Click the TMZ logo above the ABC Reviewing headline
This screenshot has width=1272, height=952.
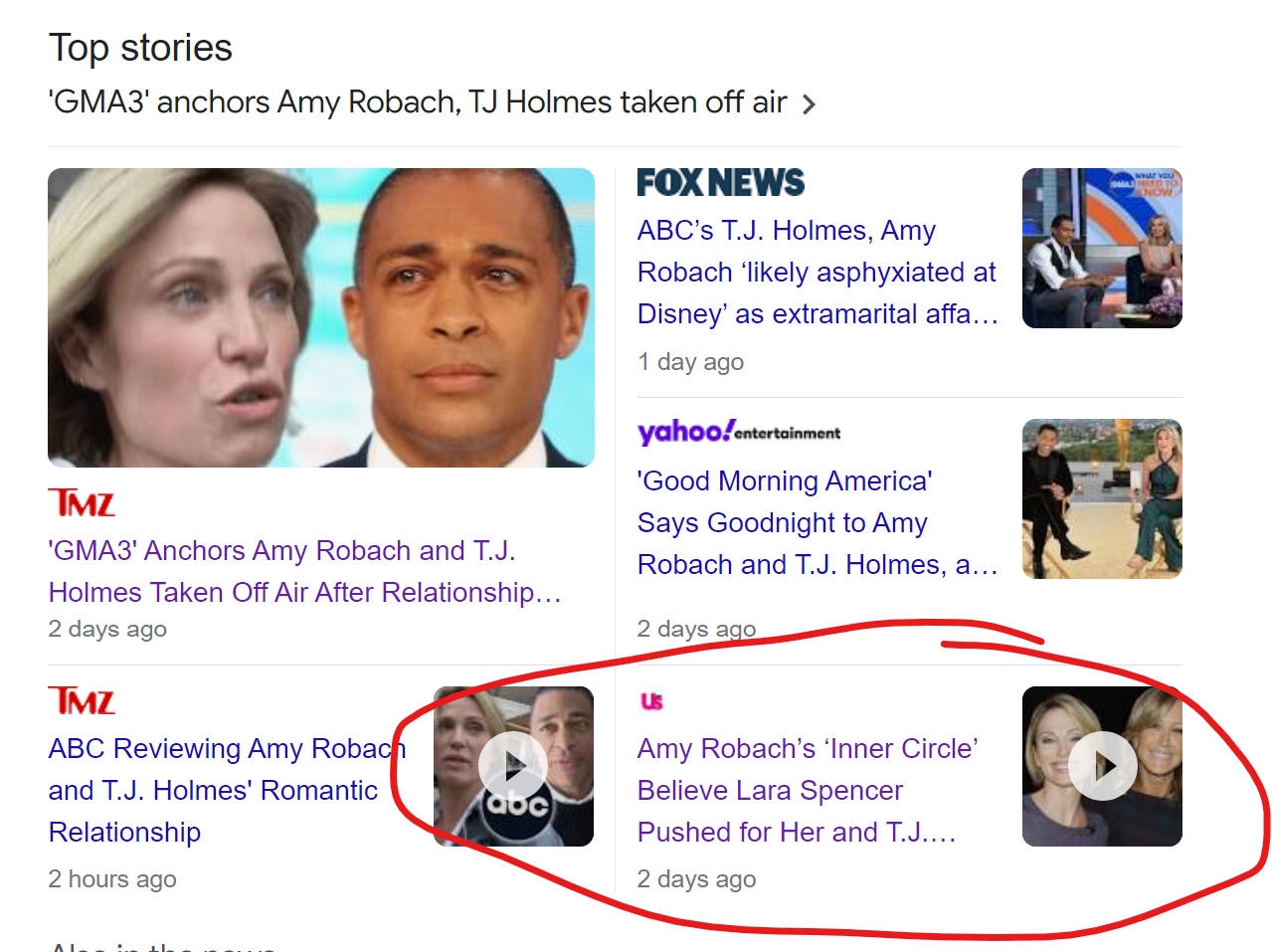click(83, 700)
